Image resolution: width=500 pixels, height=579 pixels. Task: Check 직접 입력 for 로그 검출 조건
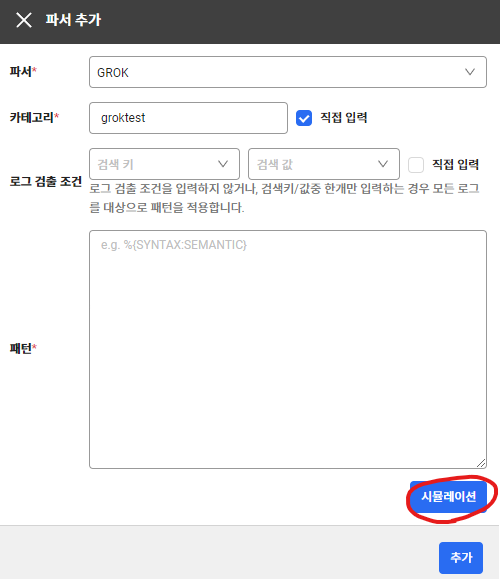coord(416,165)
